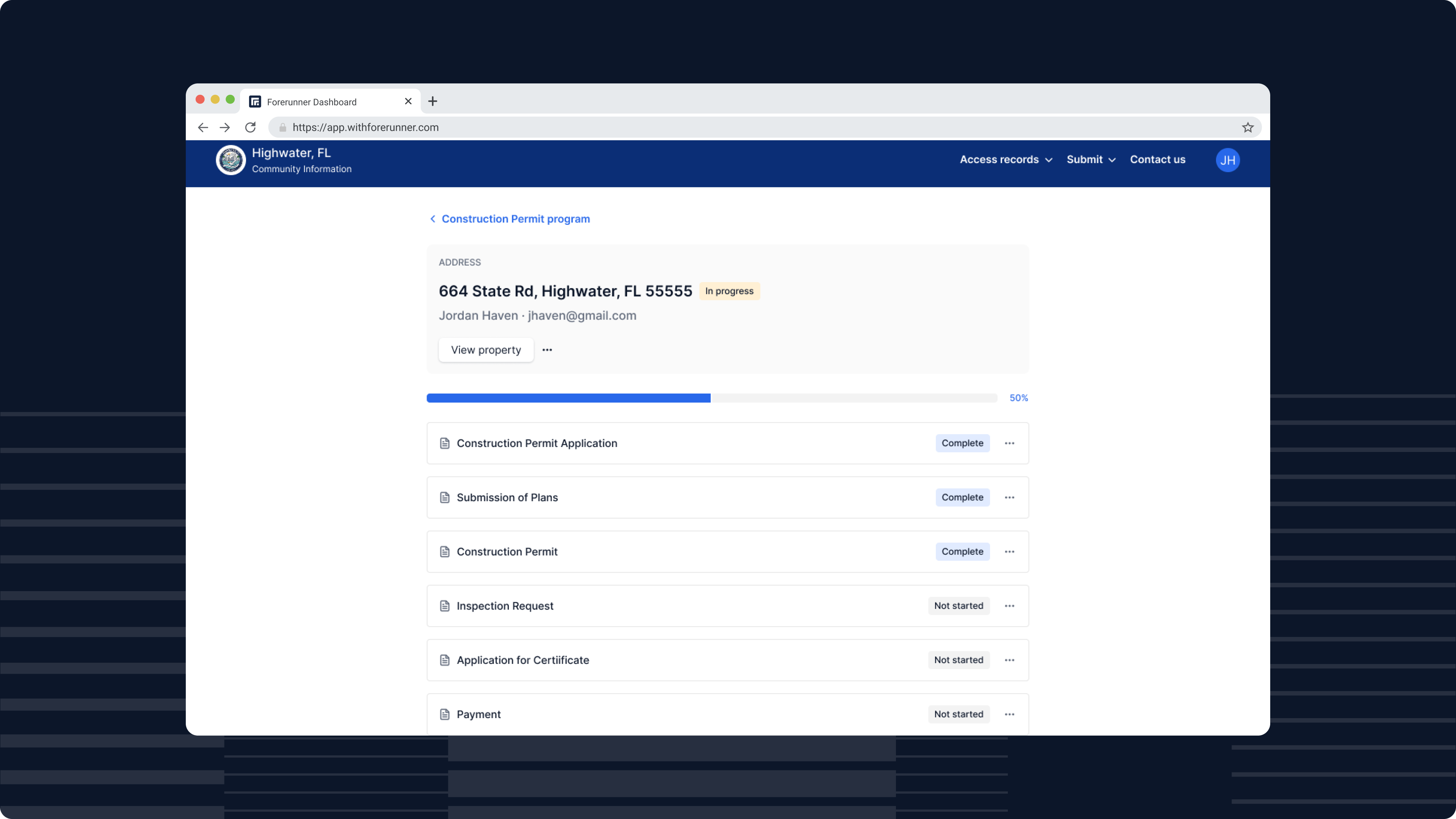
Task: Click the browser forward arrow
Action: pyautogui.click(x=225, y=127)
